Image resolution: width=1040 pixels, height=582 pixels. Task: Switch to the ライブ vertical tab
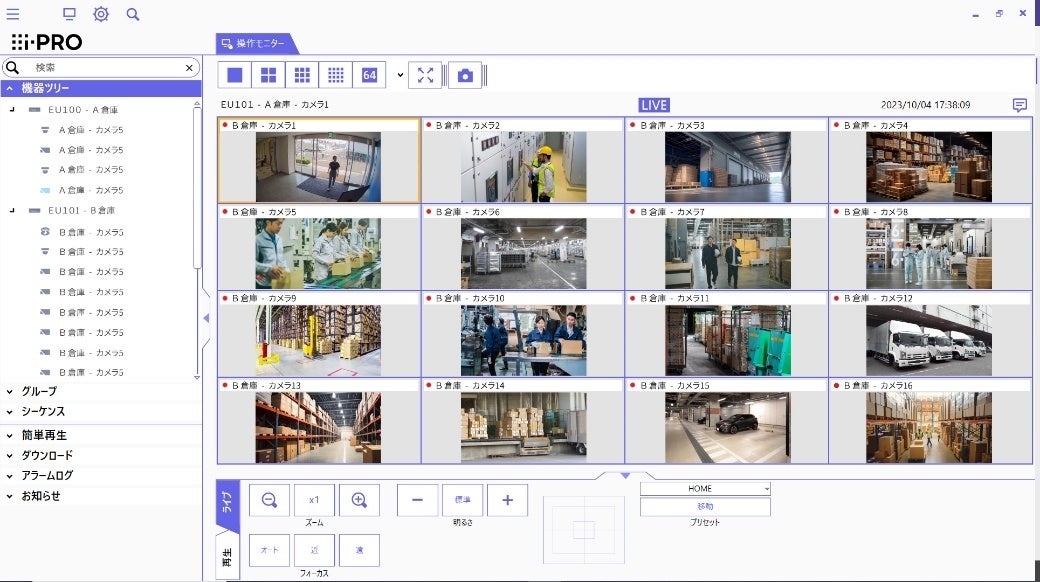227,505
